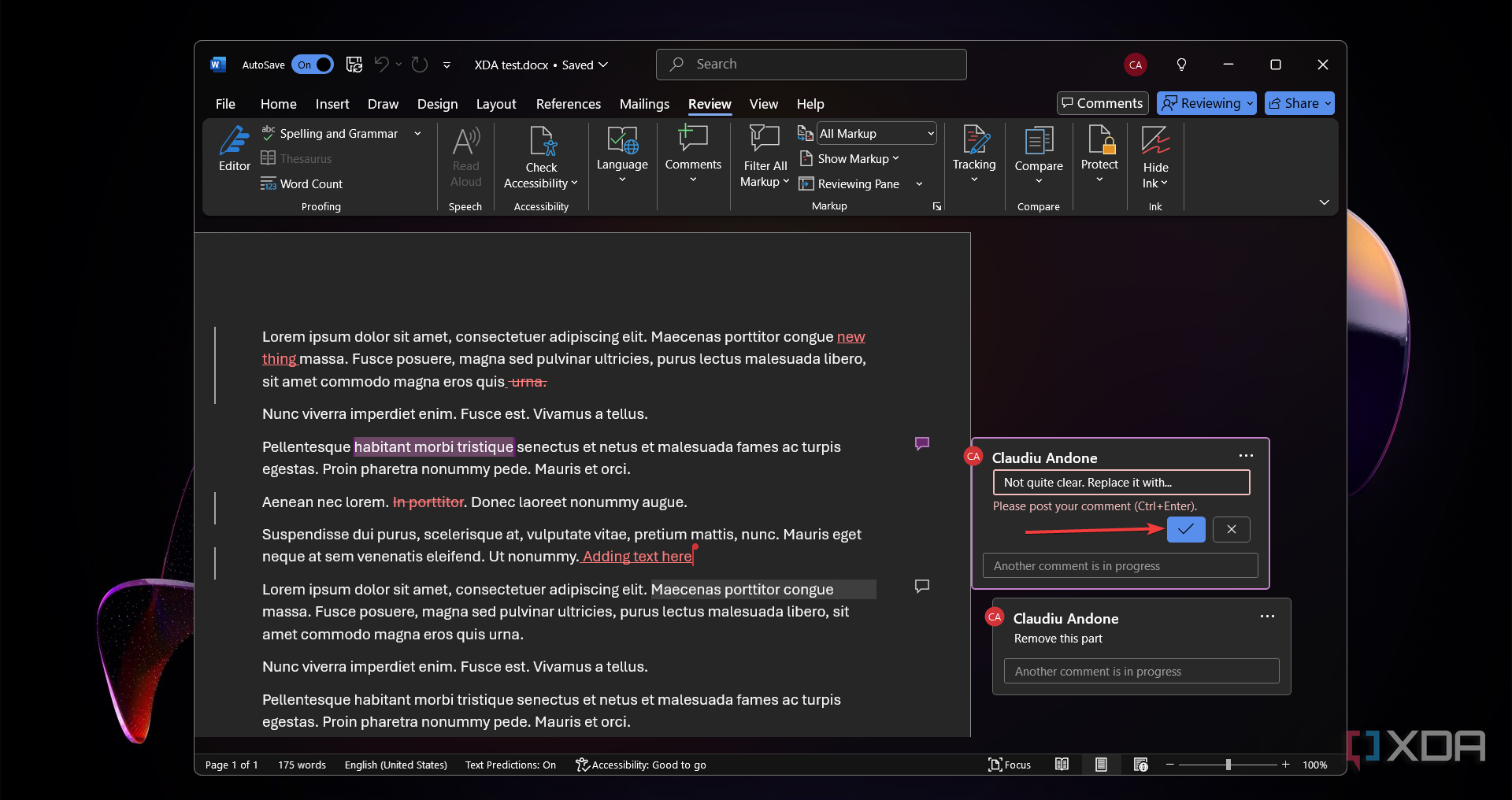Open more options for the 'Remove this part' comment
Screen dimensions: 1512x800
(1267, 617)
